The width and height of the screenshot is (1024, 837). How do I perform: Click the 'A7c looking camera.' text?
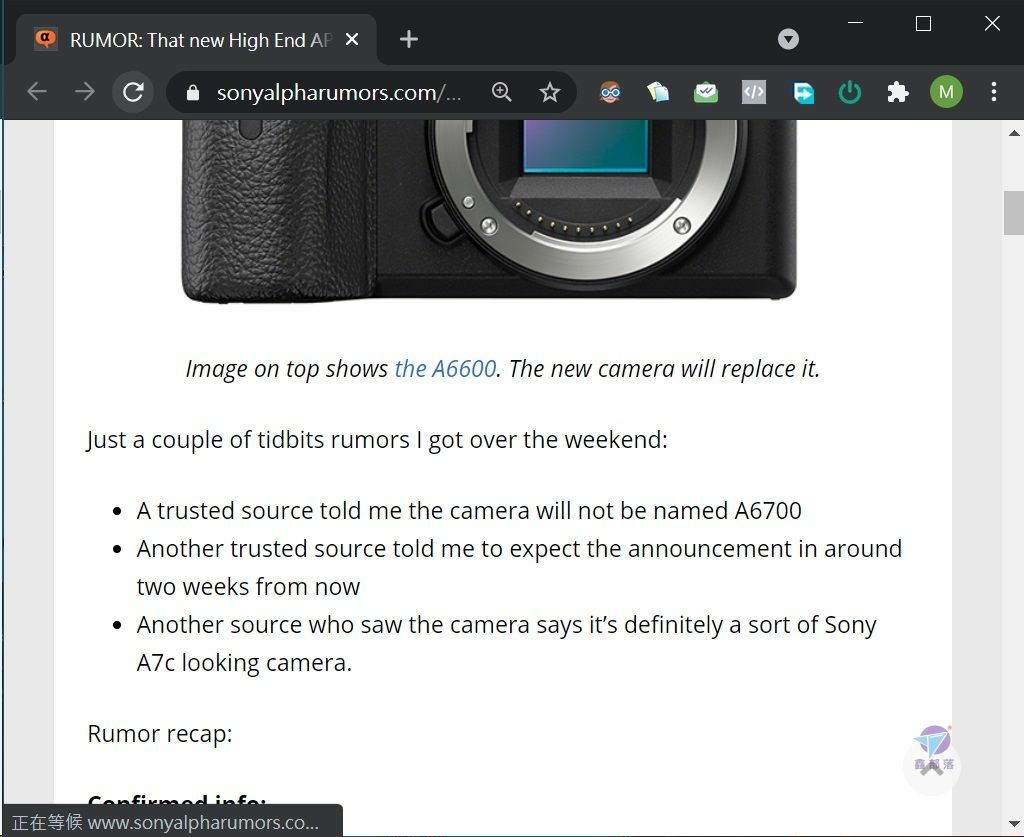pyautogui.click(x=244, y=663)
